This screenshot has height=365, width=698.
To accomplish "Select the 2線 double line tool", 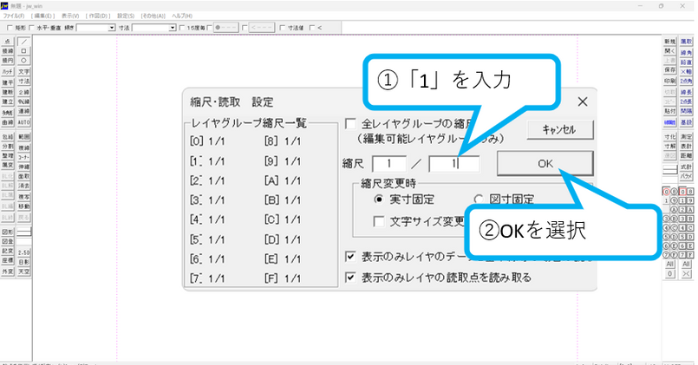I will (24, 92).
